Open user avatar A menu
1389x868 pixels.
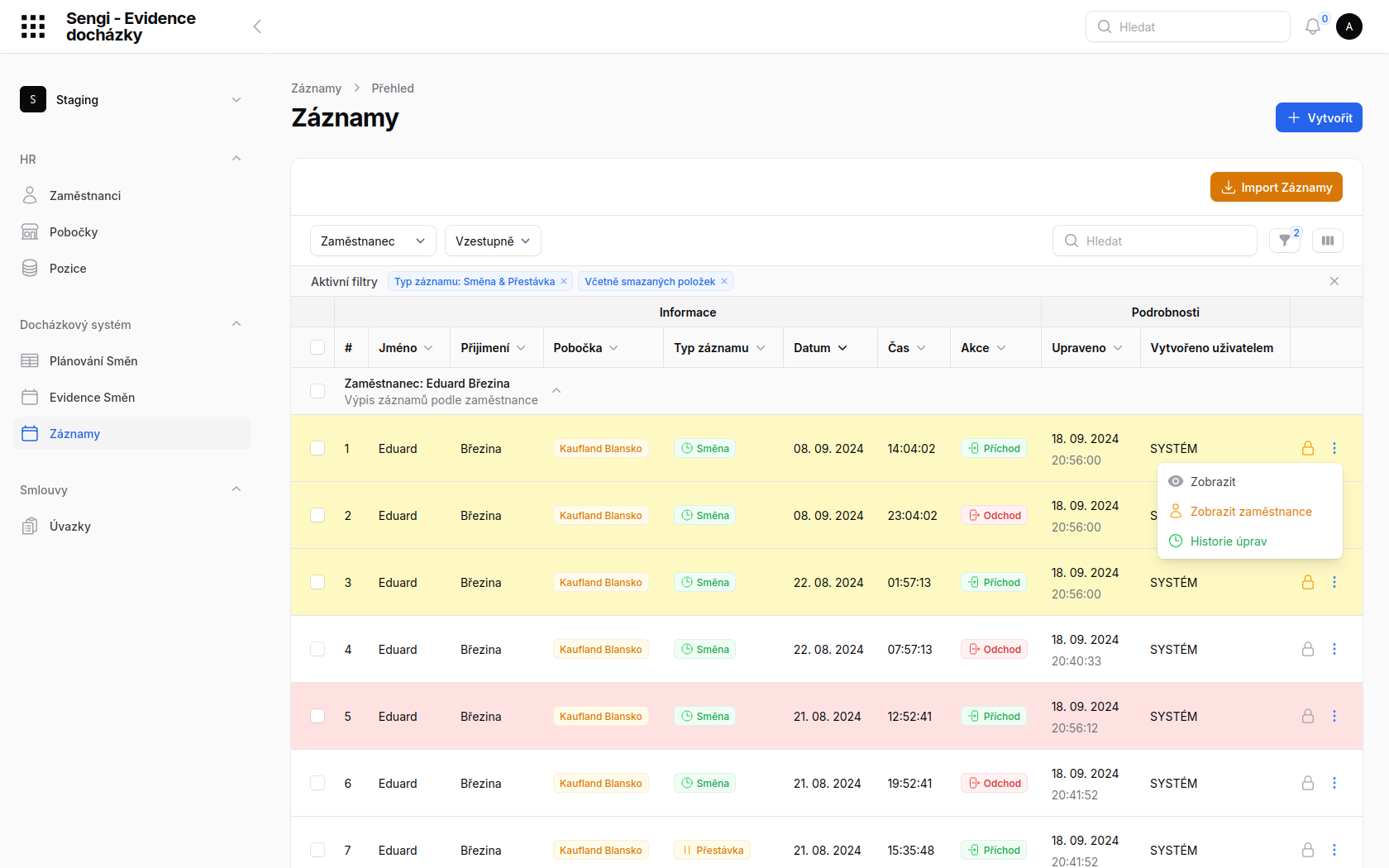point(1349,26)
